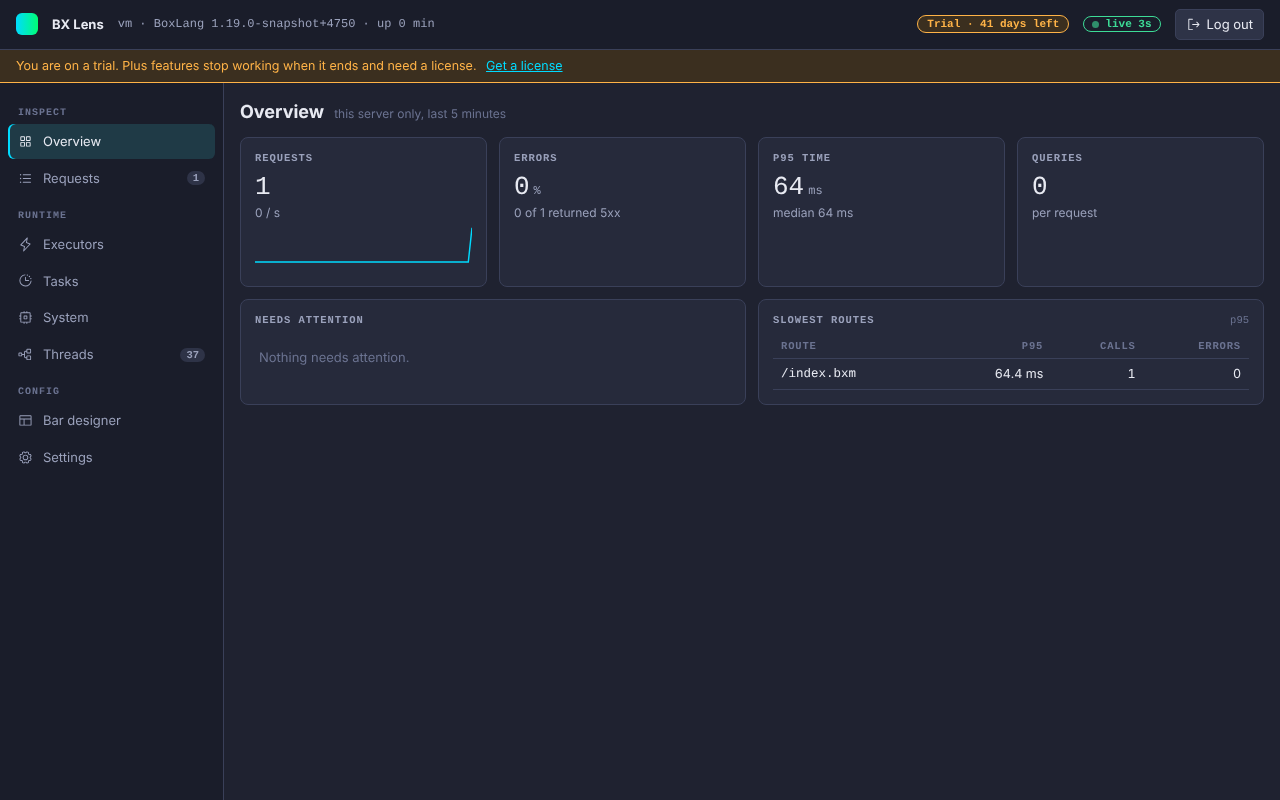Click the CALLS column header
The width and height of the screenshot is (1280, 800).
(x=1117, y=346)
